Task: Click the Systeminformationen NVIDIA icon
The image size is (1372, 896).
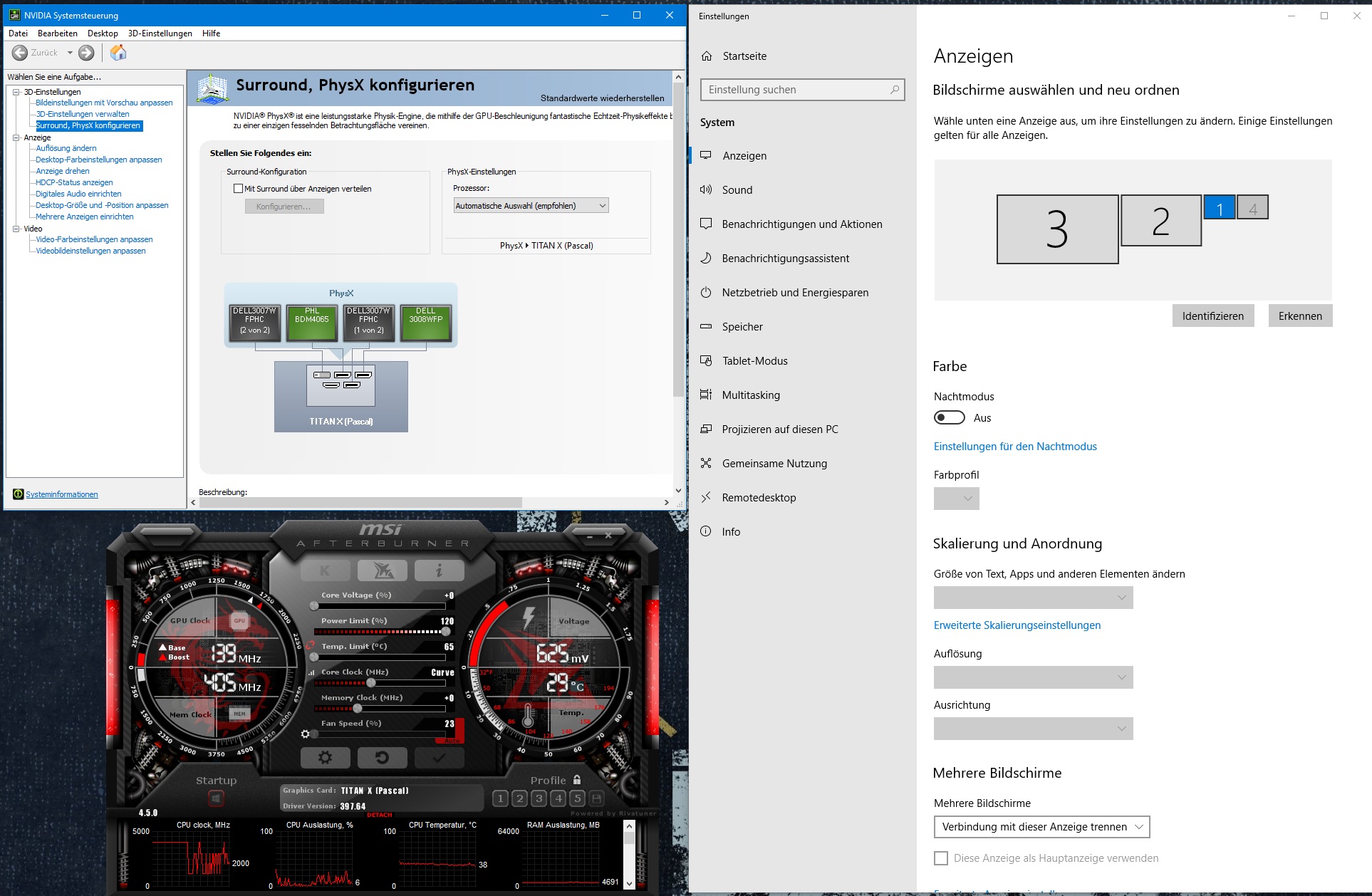Action: coord(19,494)
